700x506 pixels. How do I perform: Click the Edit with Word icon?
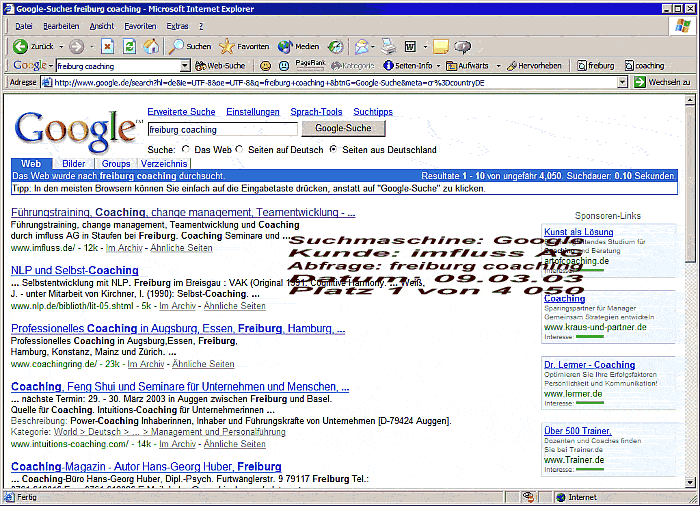coord(410,46)
